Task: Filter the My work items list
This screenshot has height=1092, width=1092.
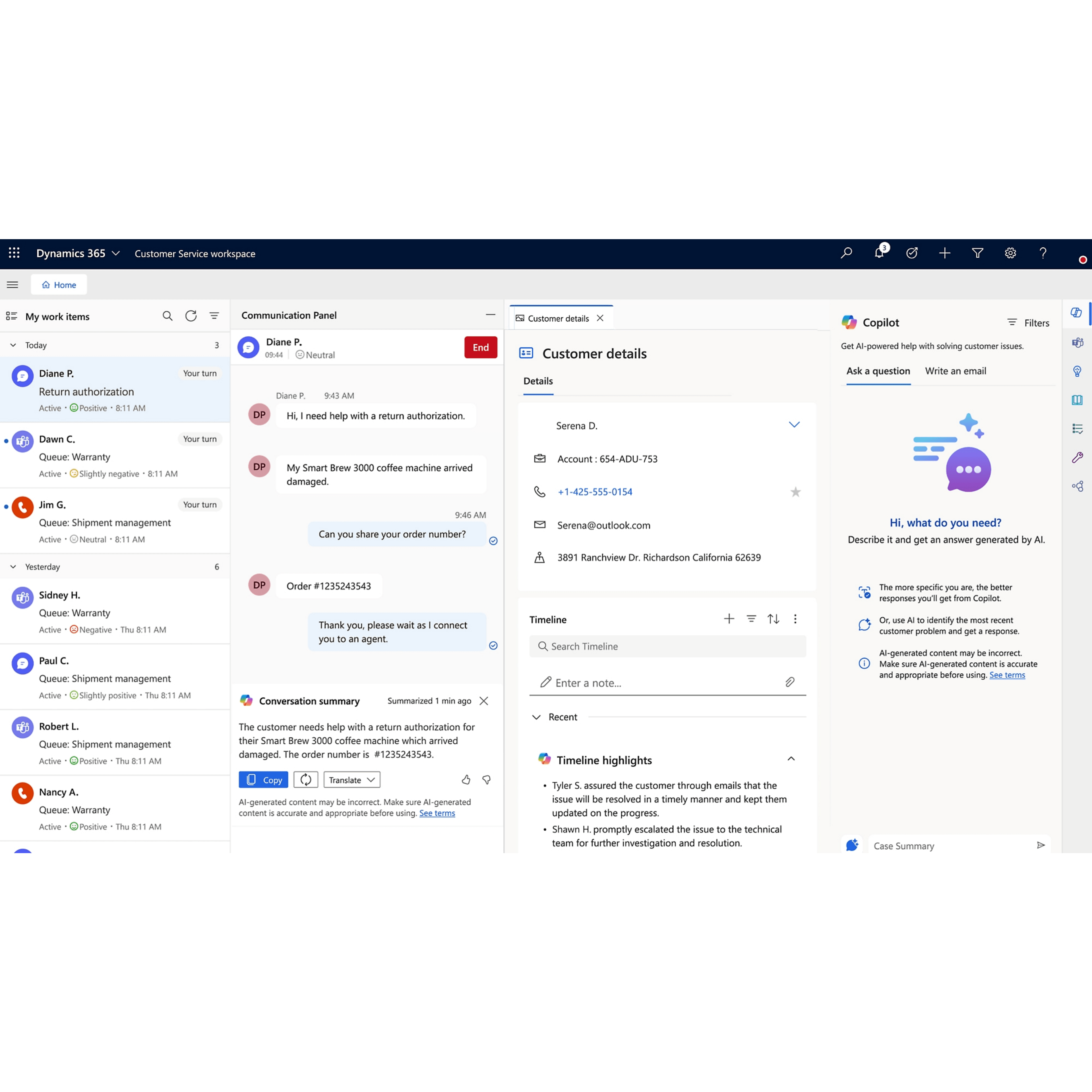Action: [214, 316]
